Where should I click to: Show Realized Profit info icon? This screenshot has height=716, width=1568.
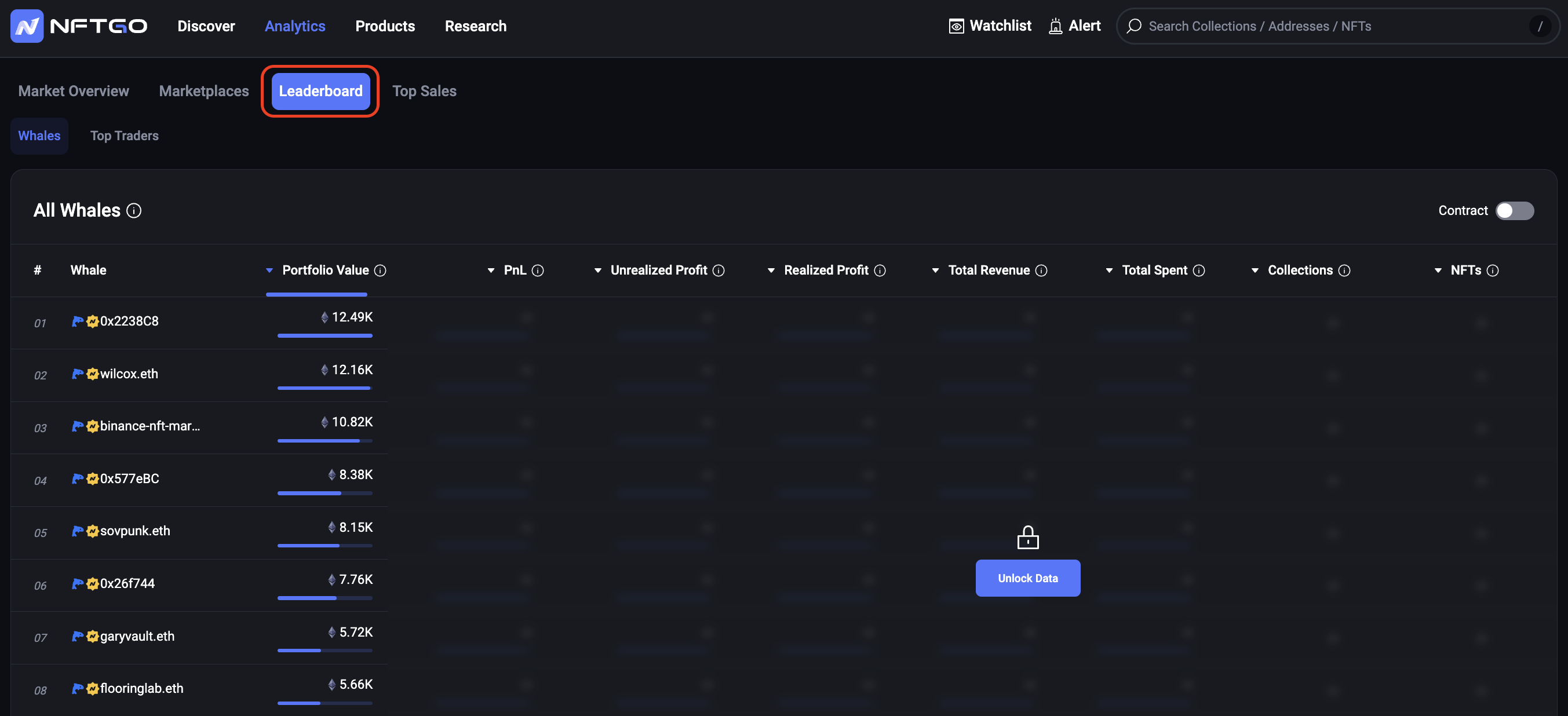coord(880,271)
